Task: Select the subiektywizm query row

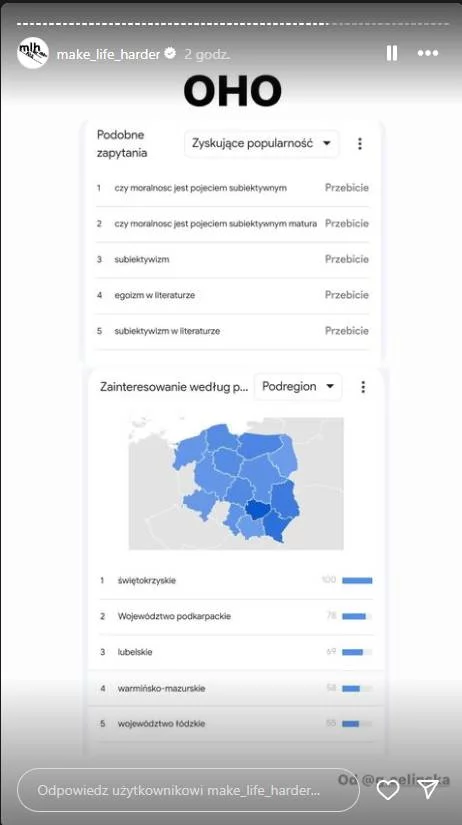Action: coord(232,259)
